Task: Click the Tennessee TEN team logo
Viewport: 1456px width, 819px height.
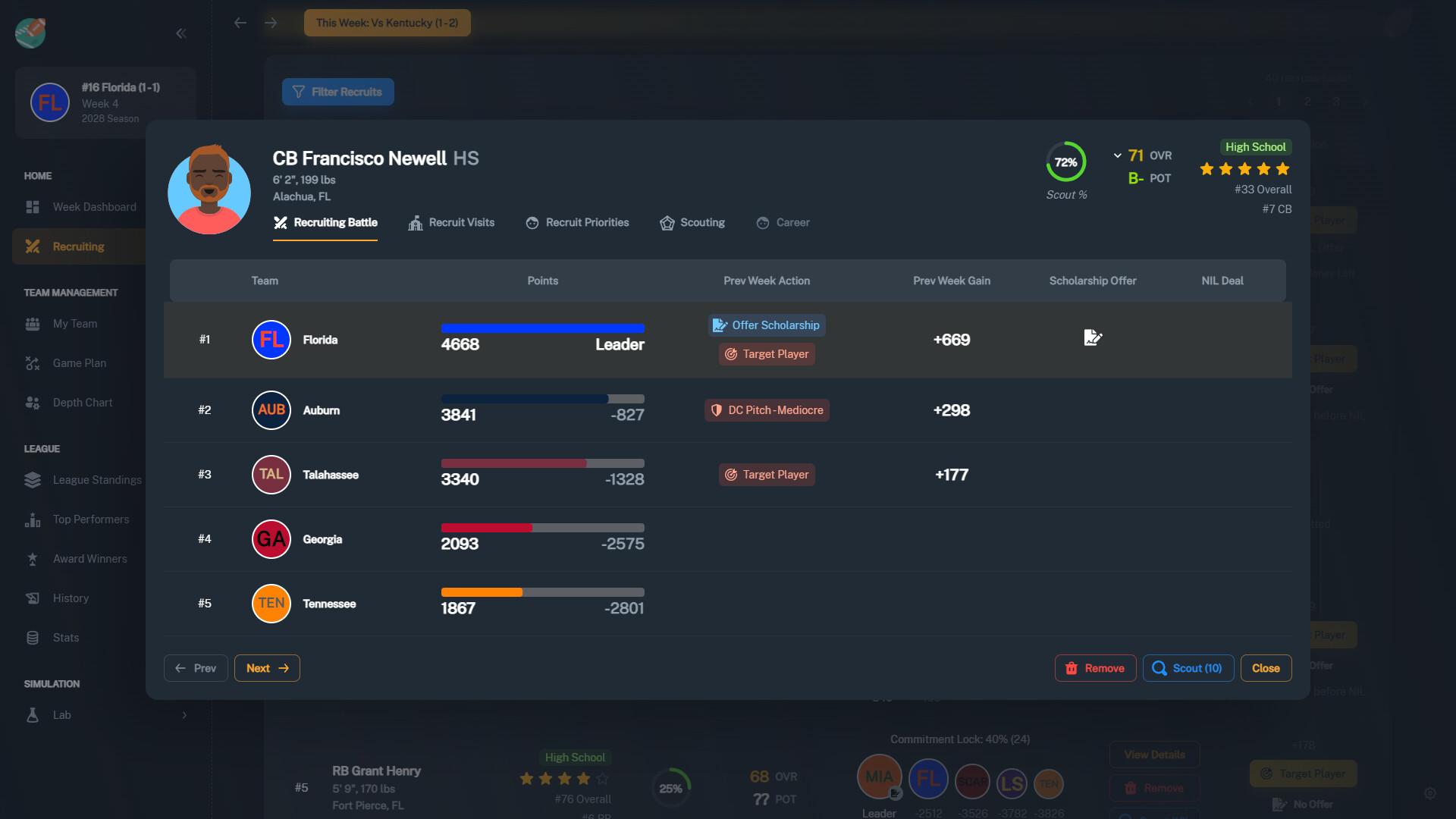Action: [271, 604]
